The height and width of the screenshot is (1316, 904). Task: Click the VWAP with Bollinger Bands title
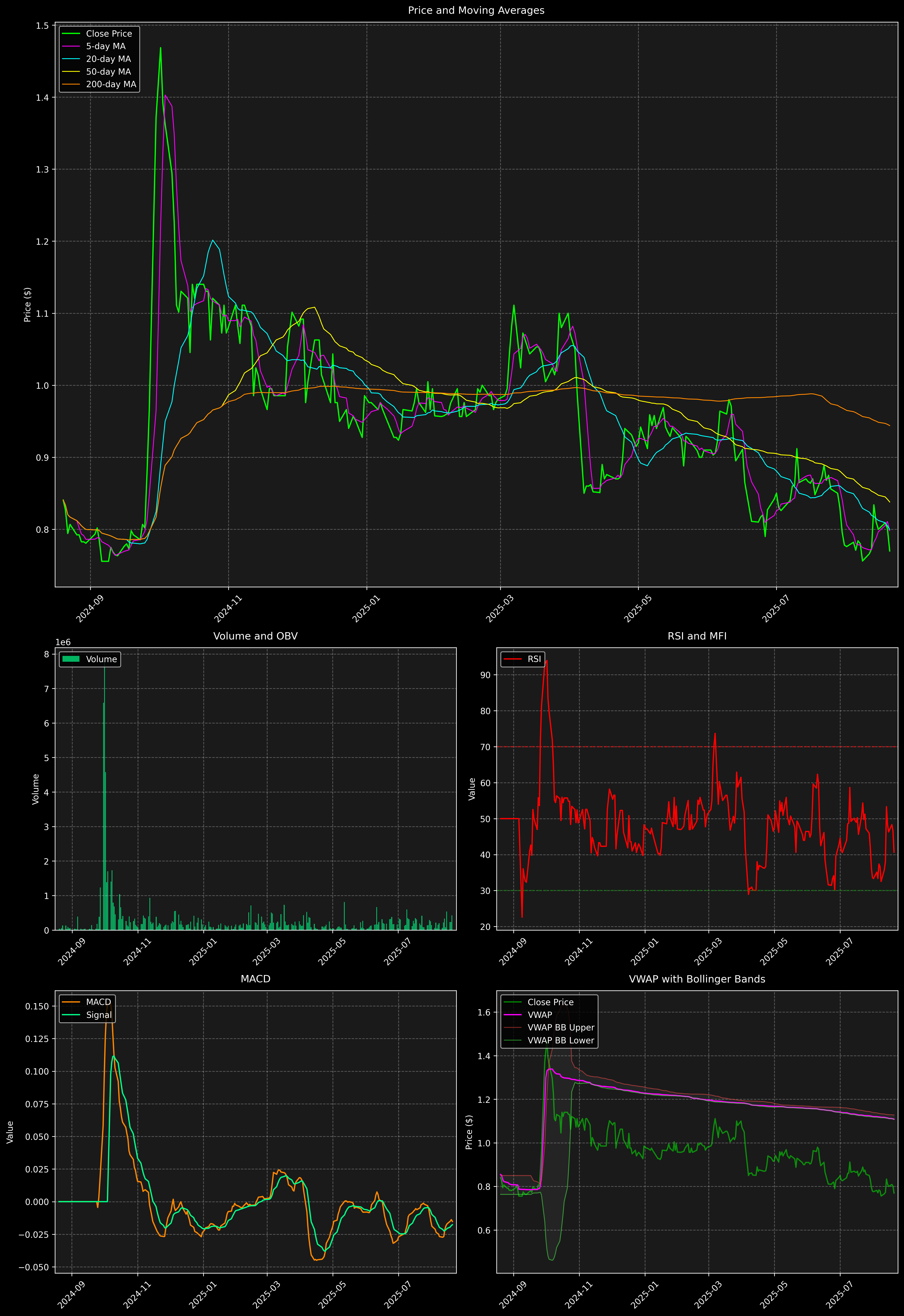pos(697,979)
